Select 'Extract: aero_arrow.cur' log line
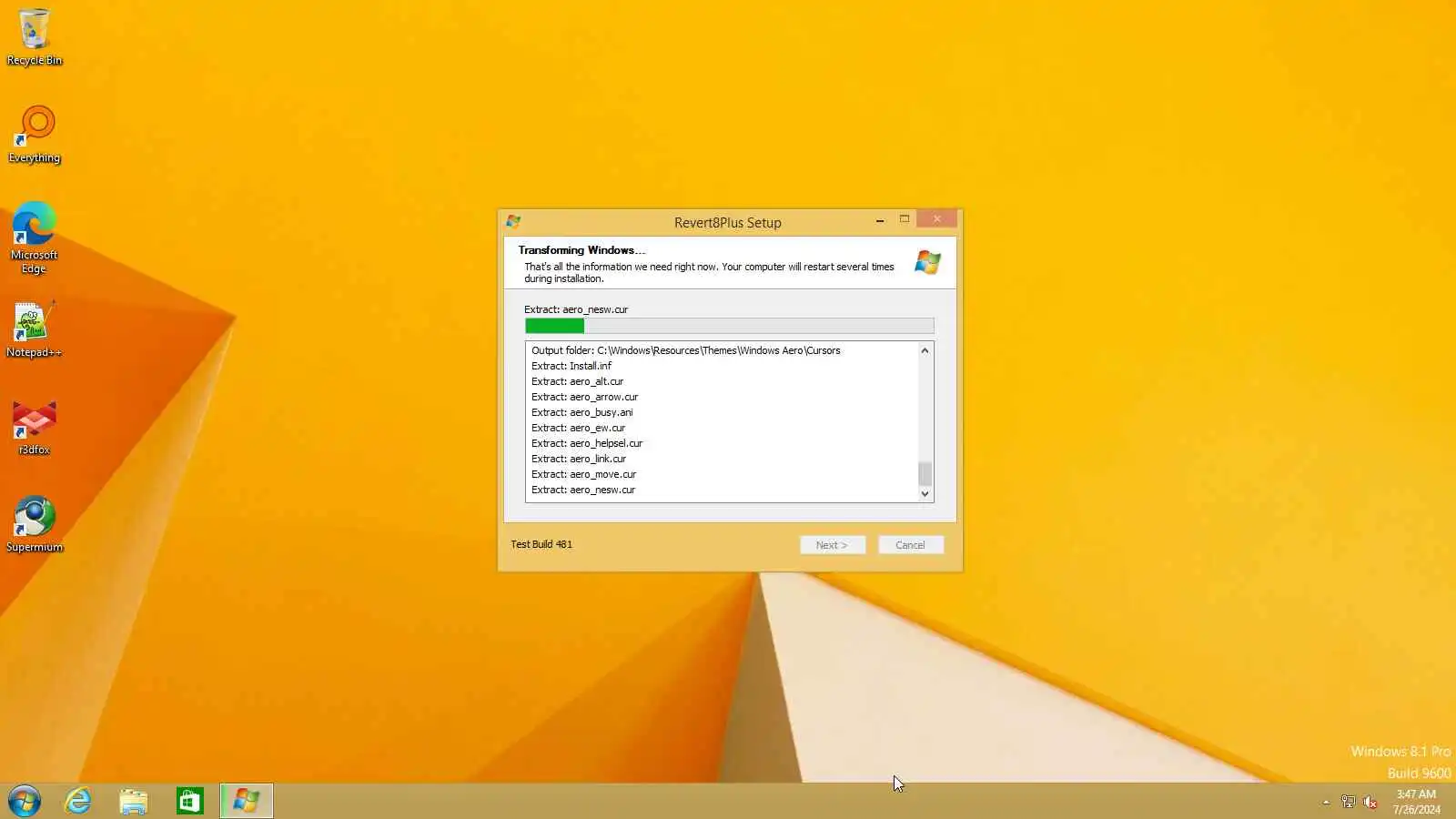1456x819 pixels. click(585, 397)
